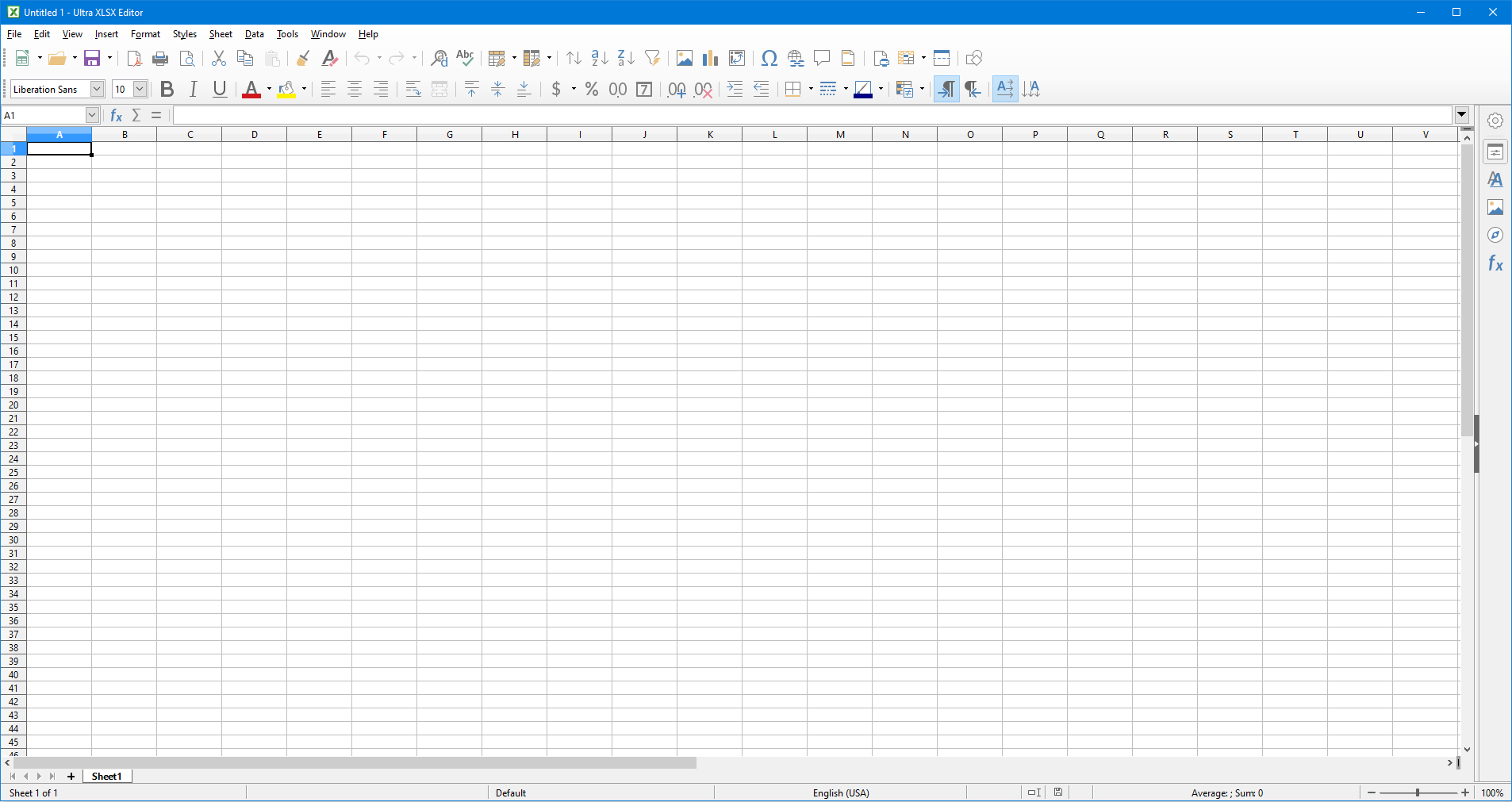Click the formula input line
The width and height of the screenshot is (1512, 802).
coord(813,115)
